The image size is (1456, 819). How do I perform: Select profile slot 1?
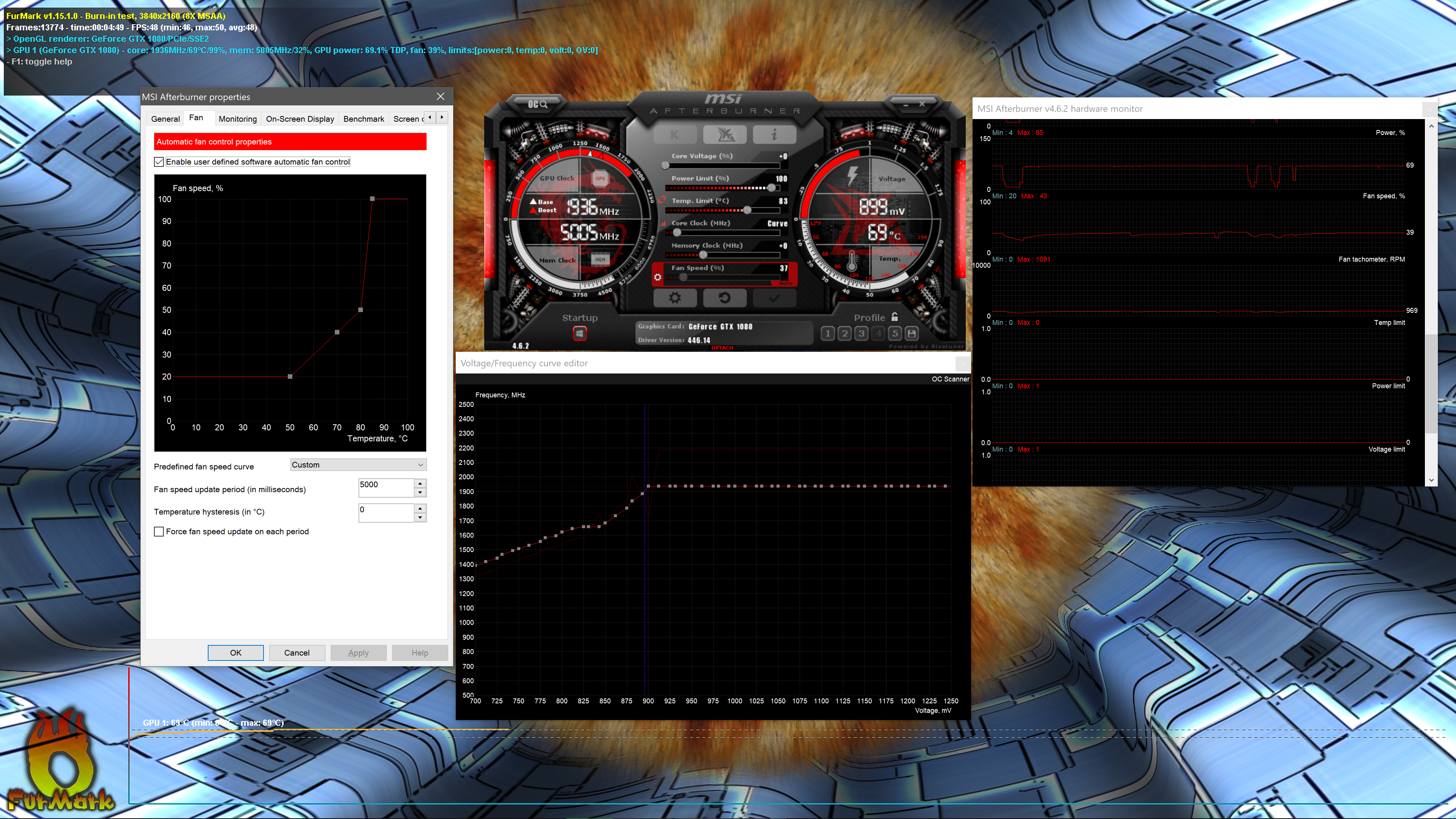pos(828,334)
